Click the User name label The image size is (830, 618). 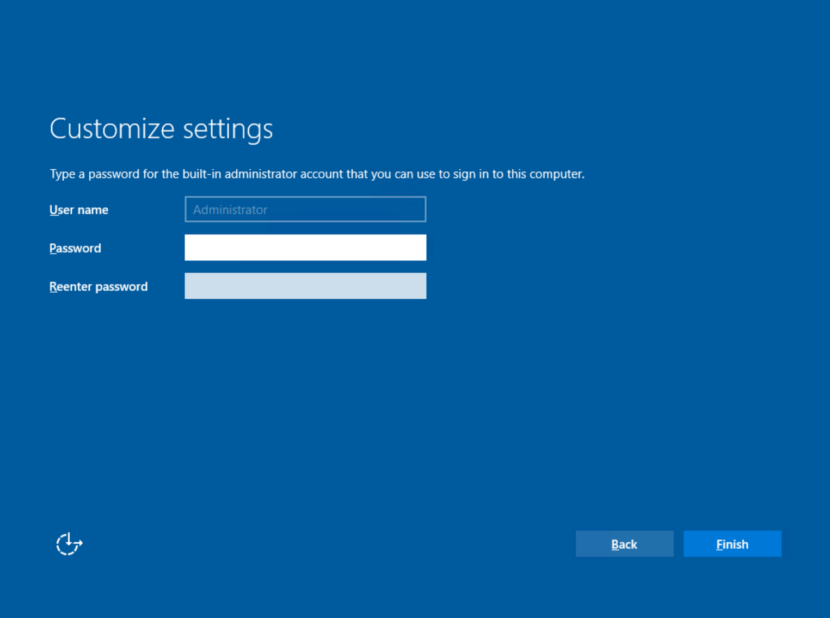78,210
